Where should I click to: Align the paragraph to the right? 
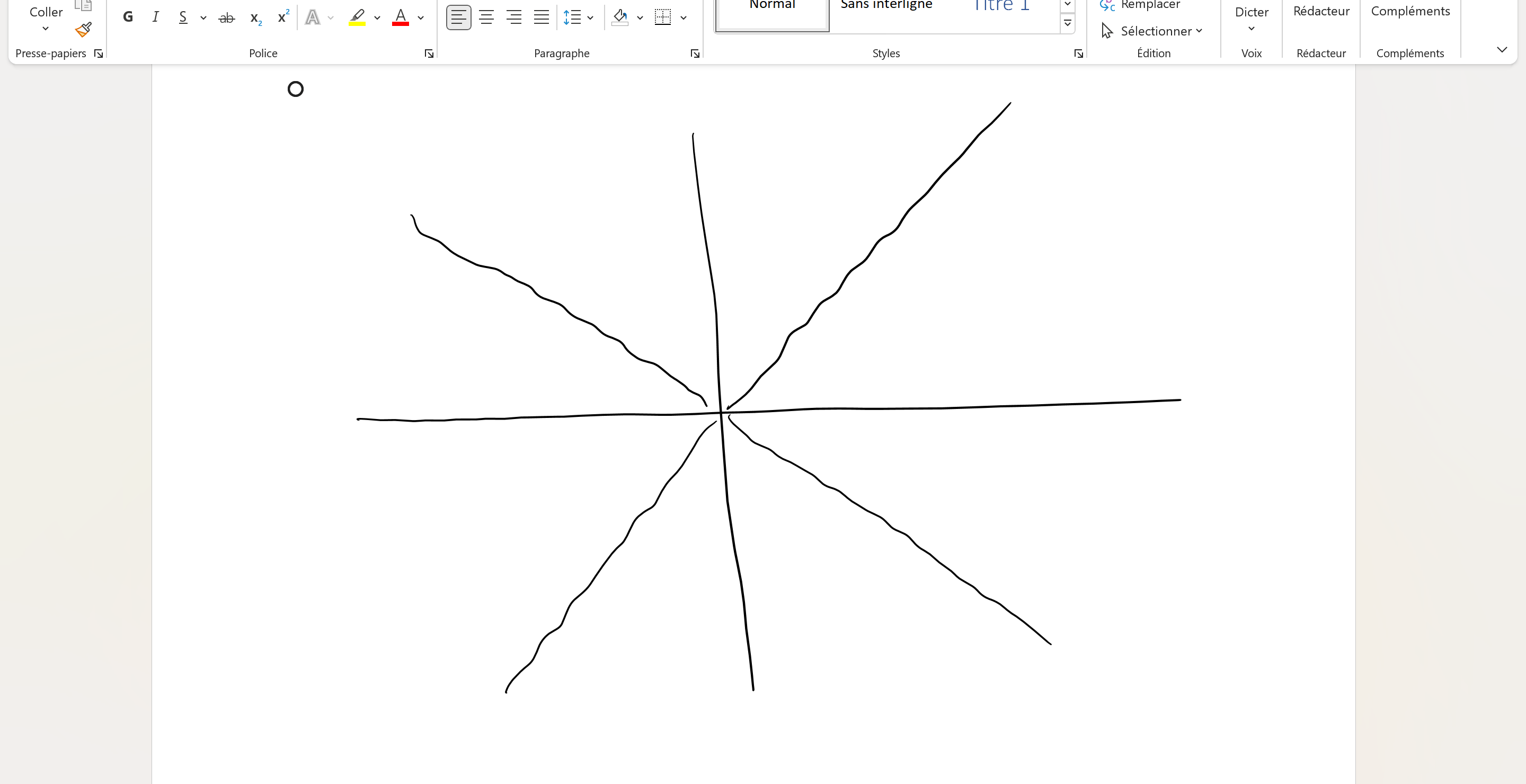[513, 17]
